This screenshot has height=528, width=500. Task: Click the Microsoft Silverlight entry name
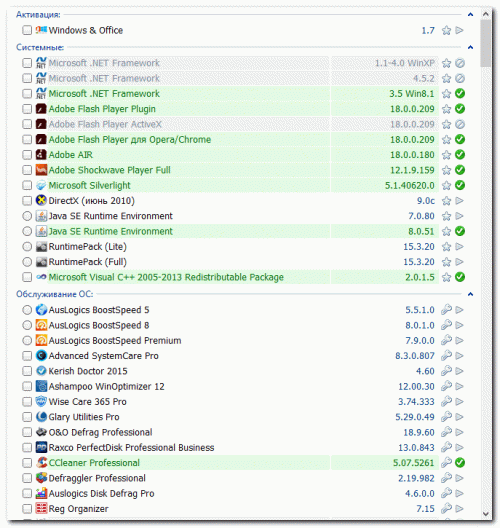[89, 186]
